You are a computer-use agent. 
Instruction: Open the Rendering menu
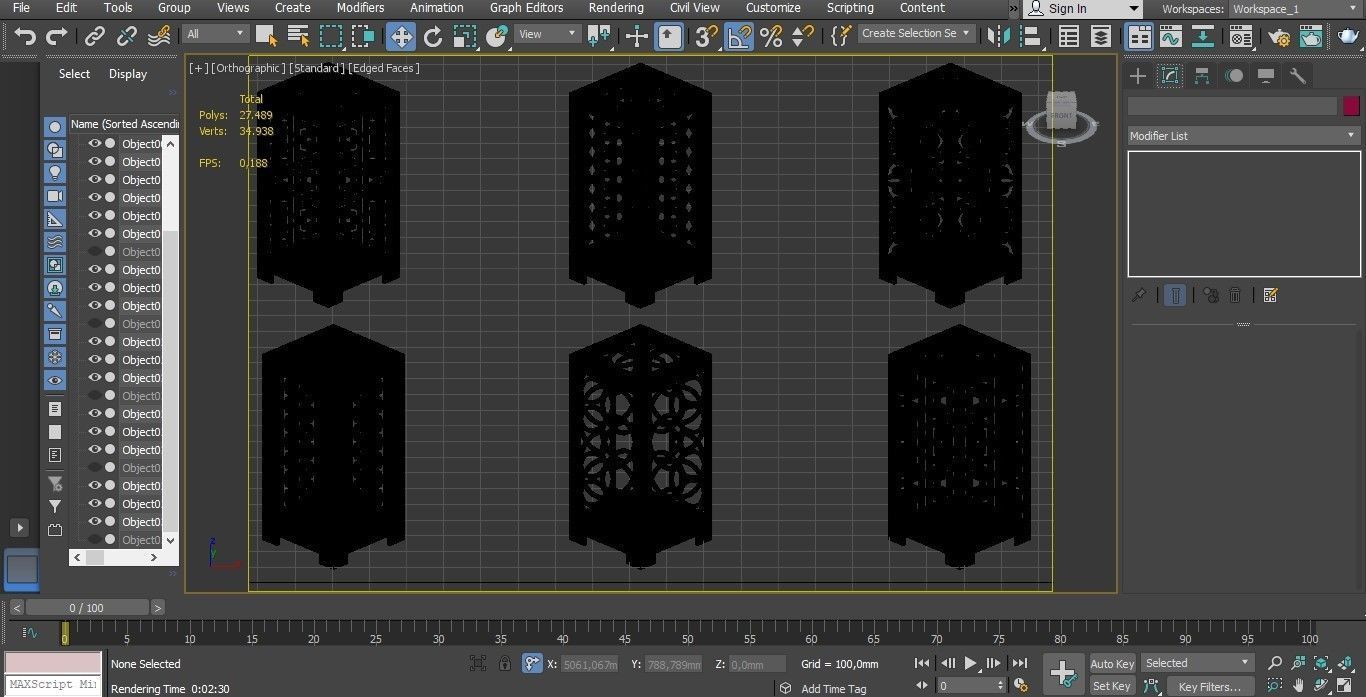tap(616, 8)
